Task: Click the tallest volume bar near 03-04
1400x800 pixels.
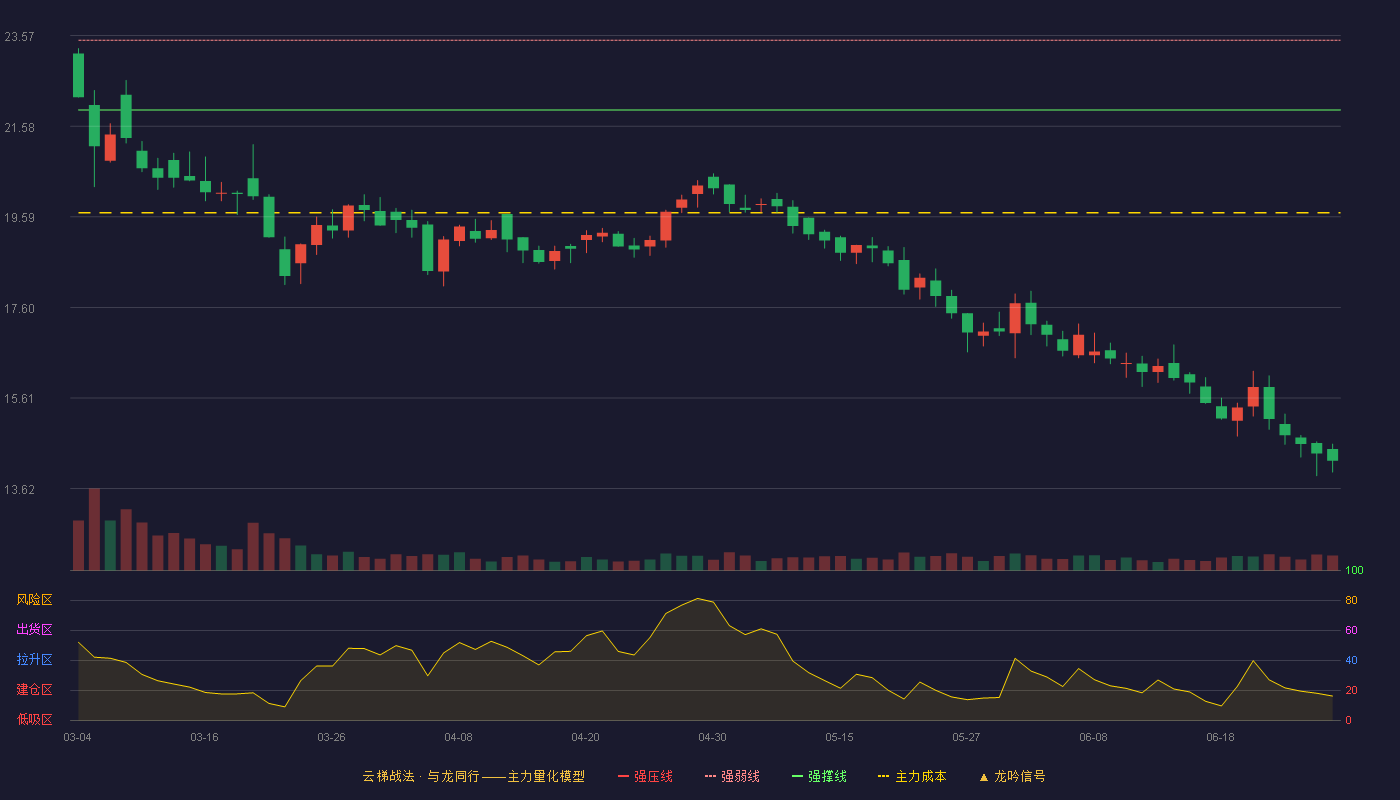Action: pos(94,529)
